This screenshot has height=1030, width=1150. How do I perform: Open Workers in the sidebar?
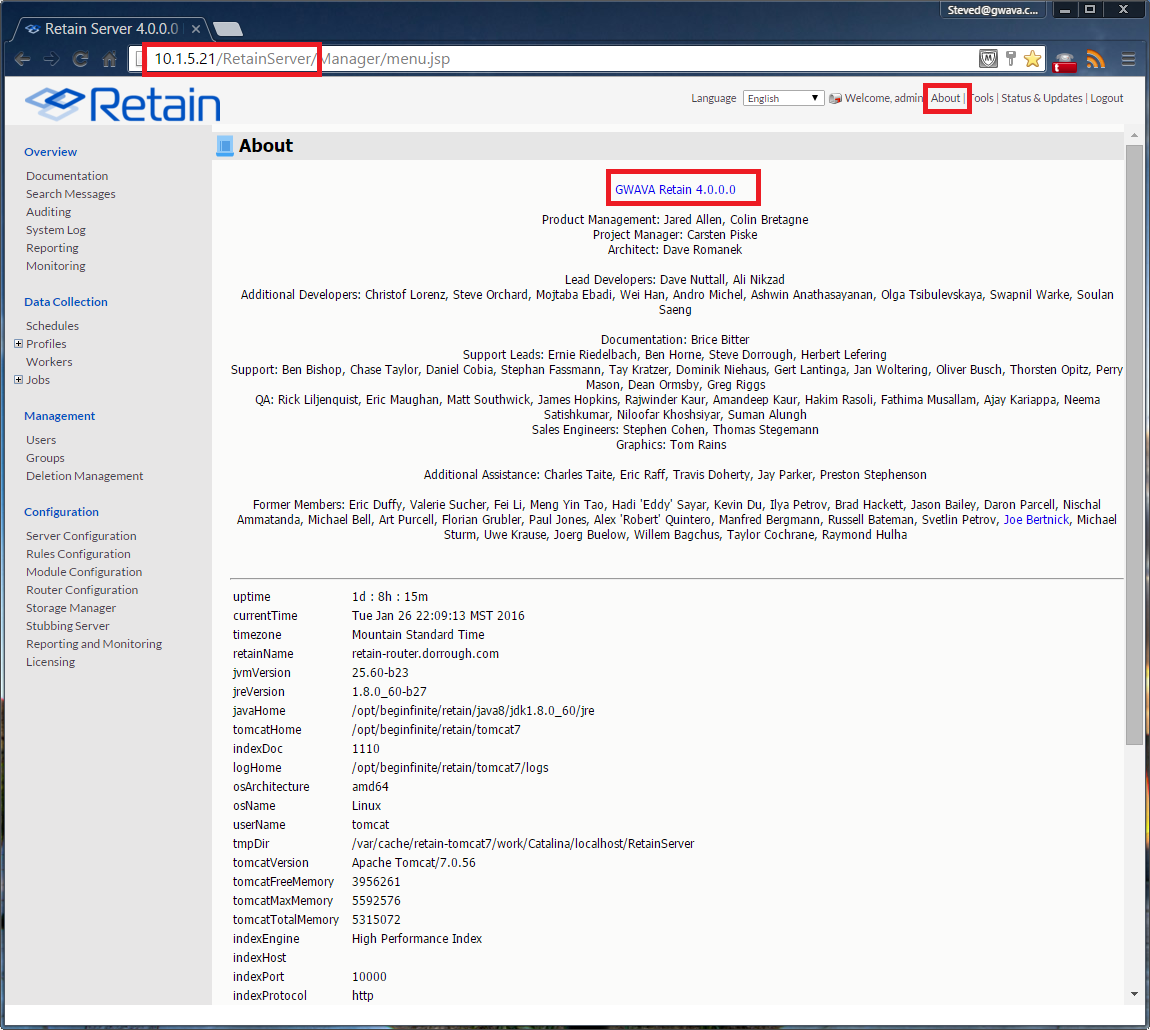click(x=49, y=362)
